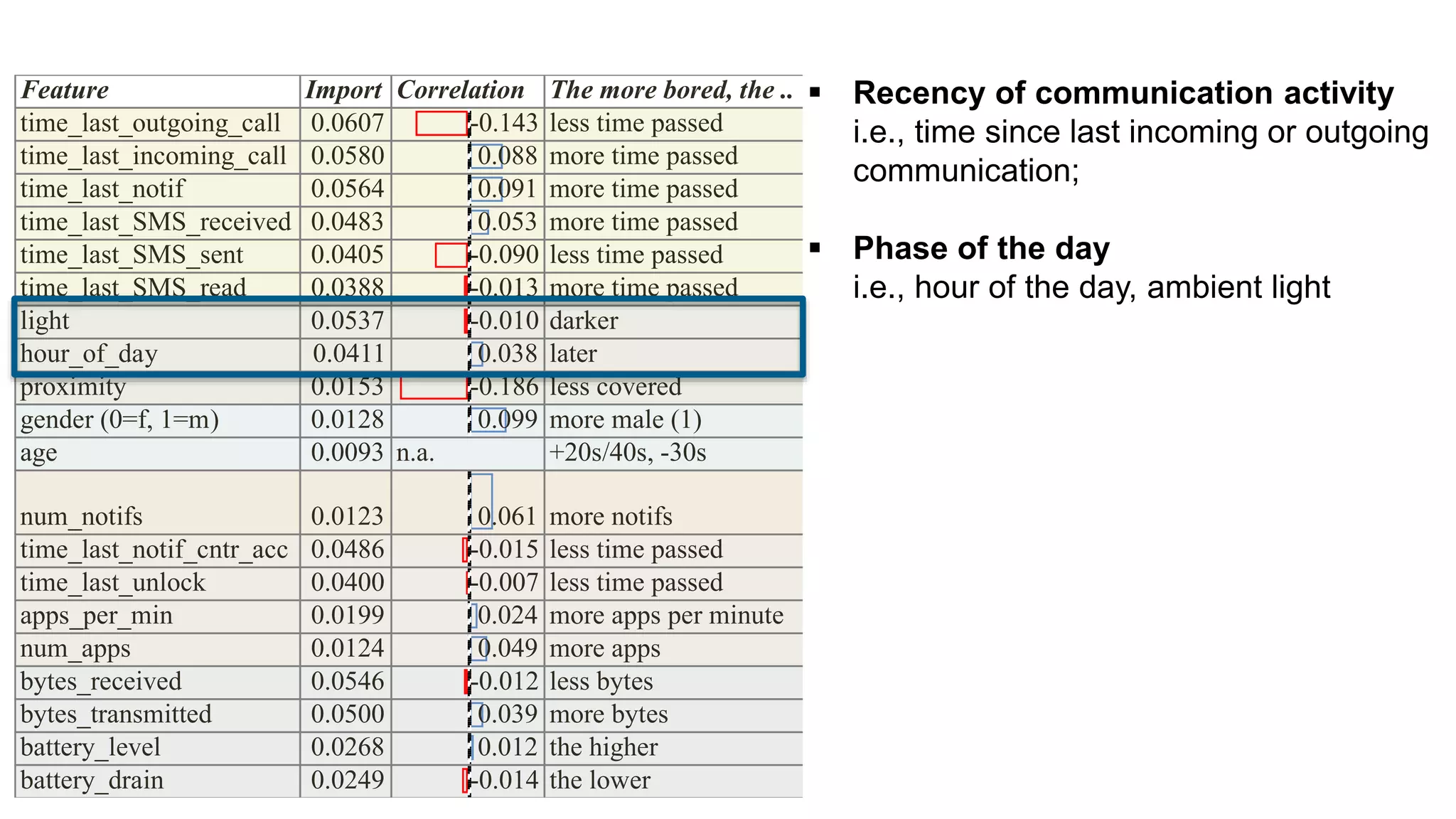
Task: Click correlation value -0.143
Action: 505,124
